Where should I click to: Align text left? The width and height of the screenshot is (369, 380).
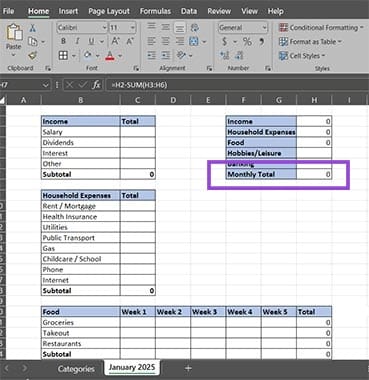point(152,41)
